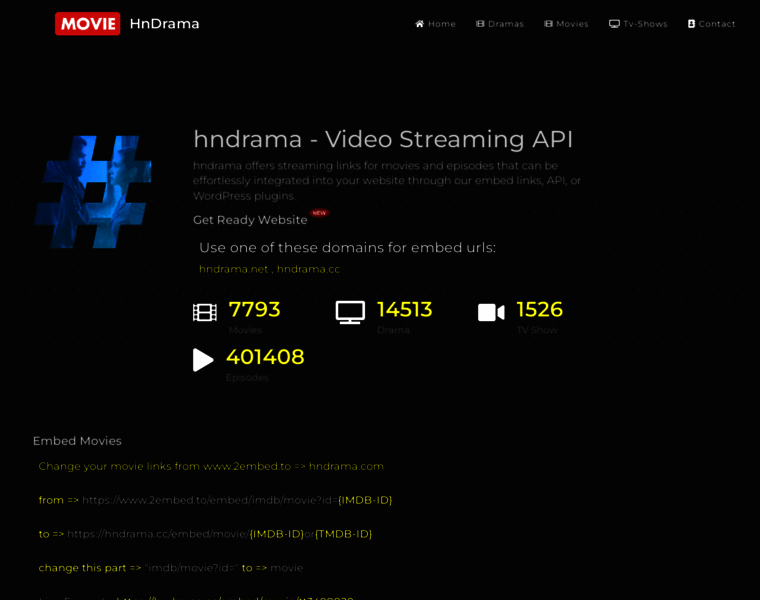Viewport: 760px width, 600px height.
Task: Open the Get Ready Website link
Action: pyautogui.click(x=250, y=220)
